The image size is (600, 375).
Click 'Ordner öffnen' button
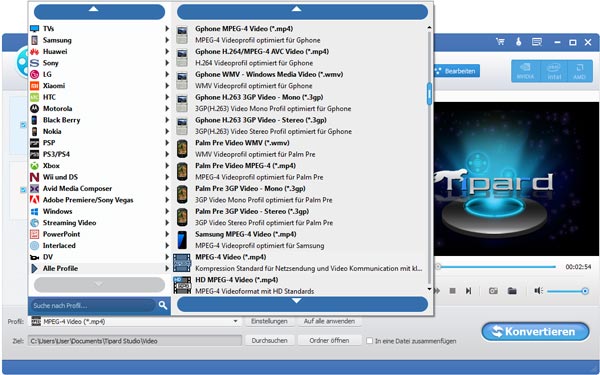(x=329, y=341)
